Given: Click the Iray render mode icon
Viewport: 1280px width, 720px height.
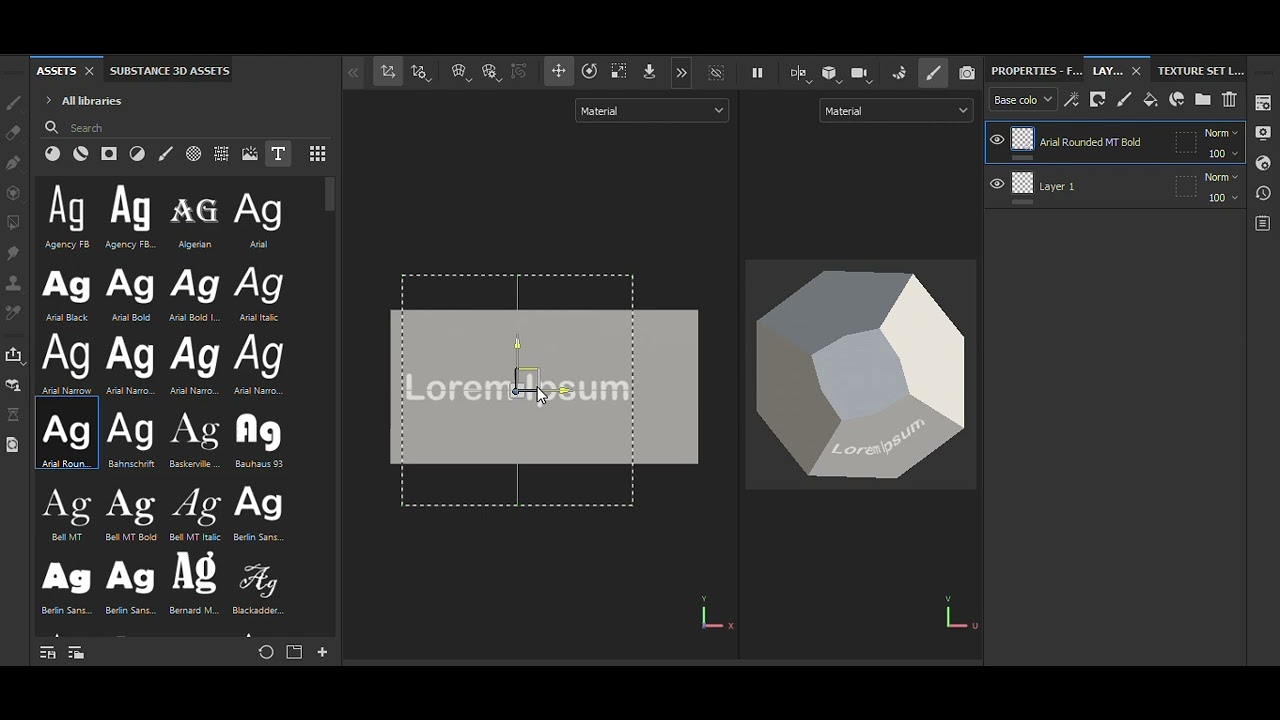Looking at the screenshot, I should coord(899,72).
